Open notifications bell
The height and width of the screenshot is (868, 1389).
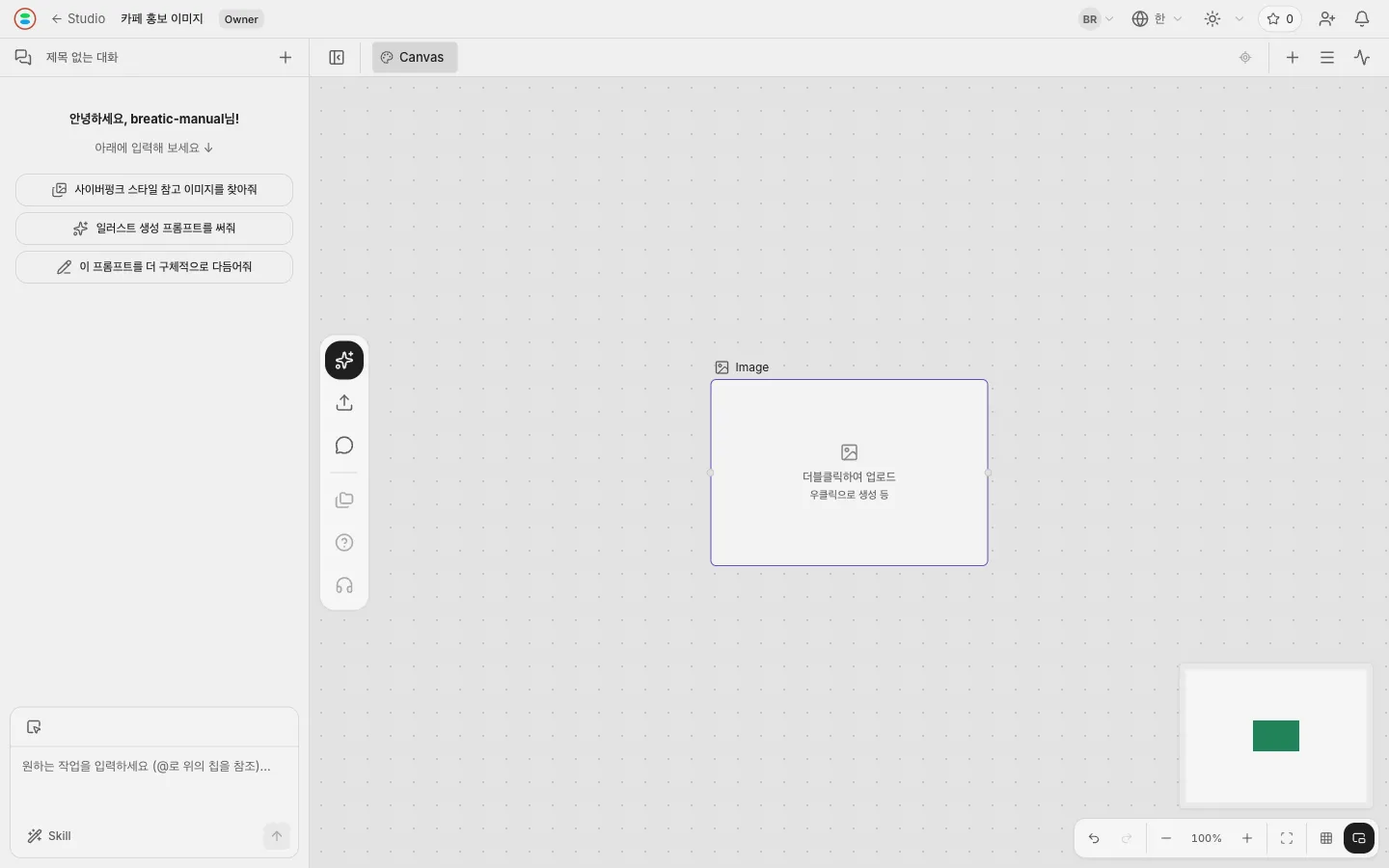click(x=1362, y=19)
